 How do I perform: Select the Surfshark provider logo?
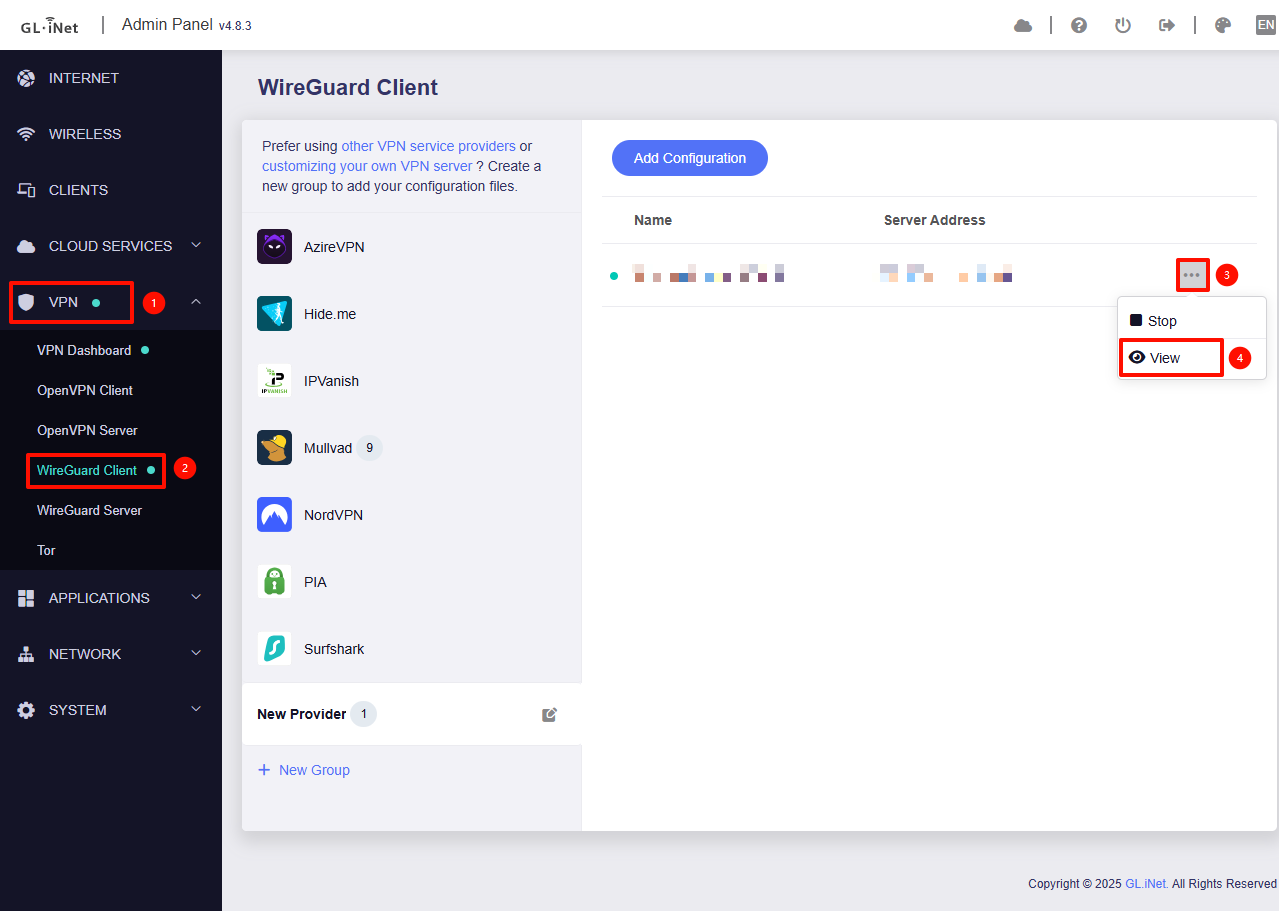coord(274,649)
